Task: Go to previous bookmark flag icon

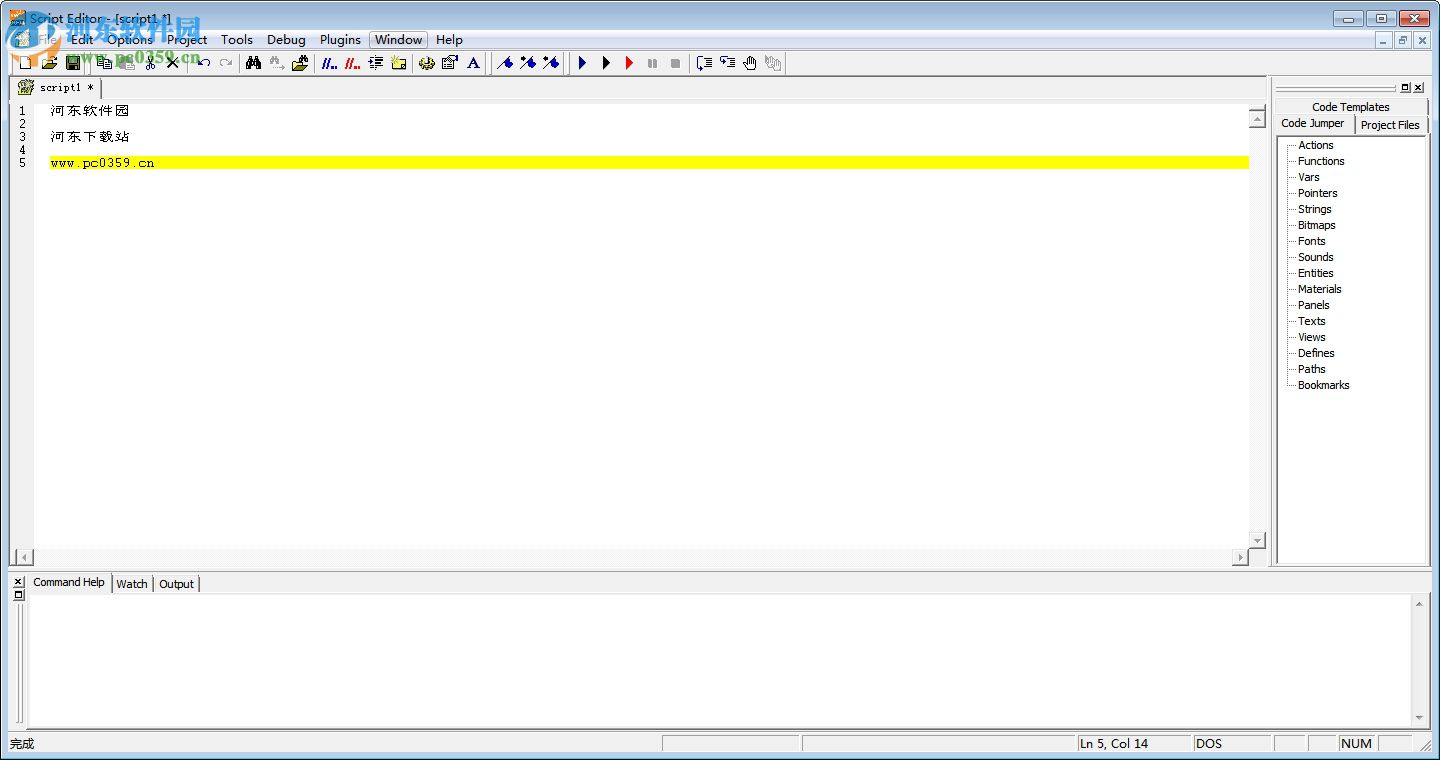Action: [551, 63]
